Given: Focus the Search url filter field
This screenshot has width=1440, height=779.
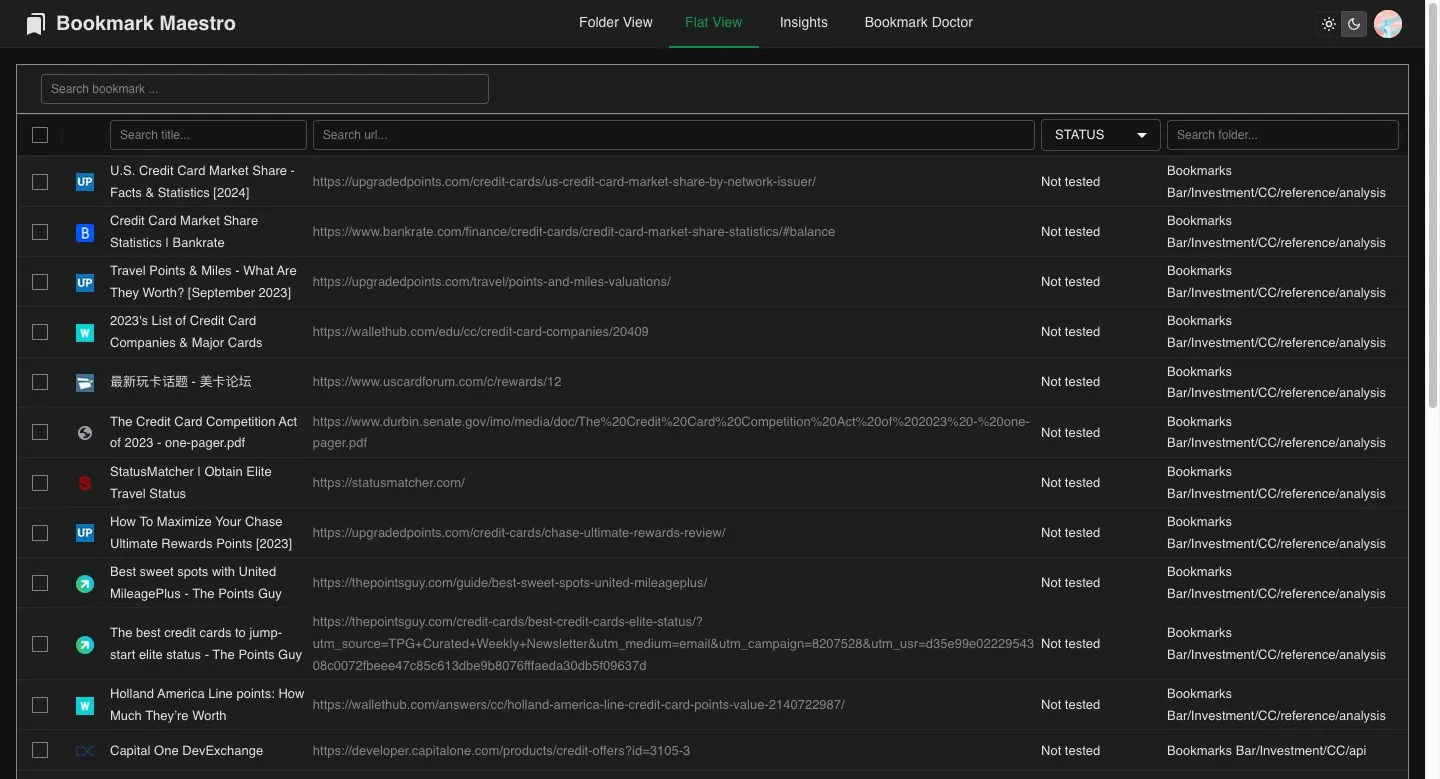Looking at the screenshot, I should 674,135.
